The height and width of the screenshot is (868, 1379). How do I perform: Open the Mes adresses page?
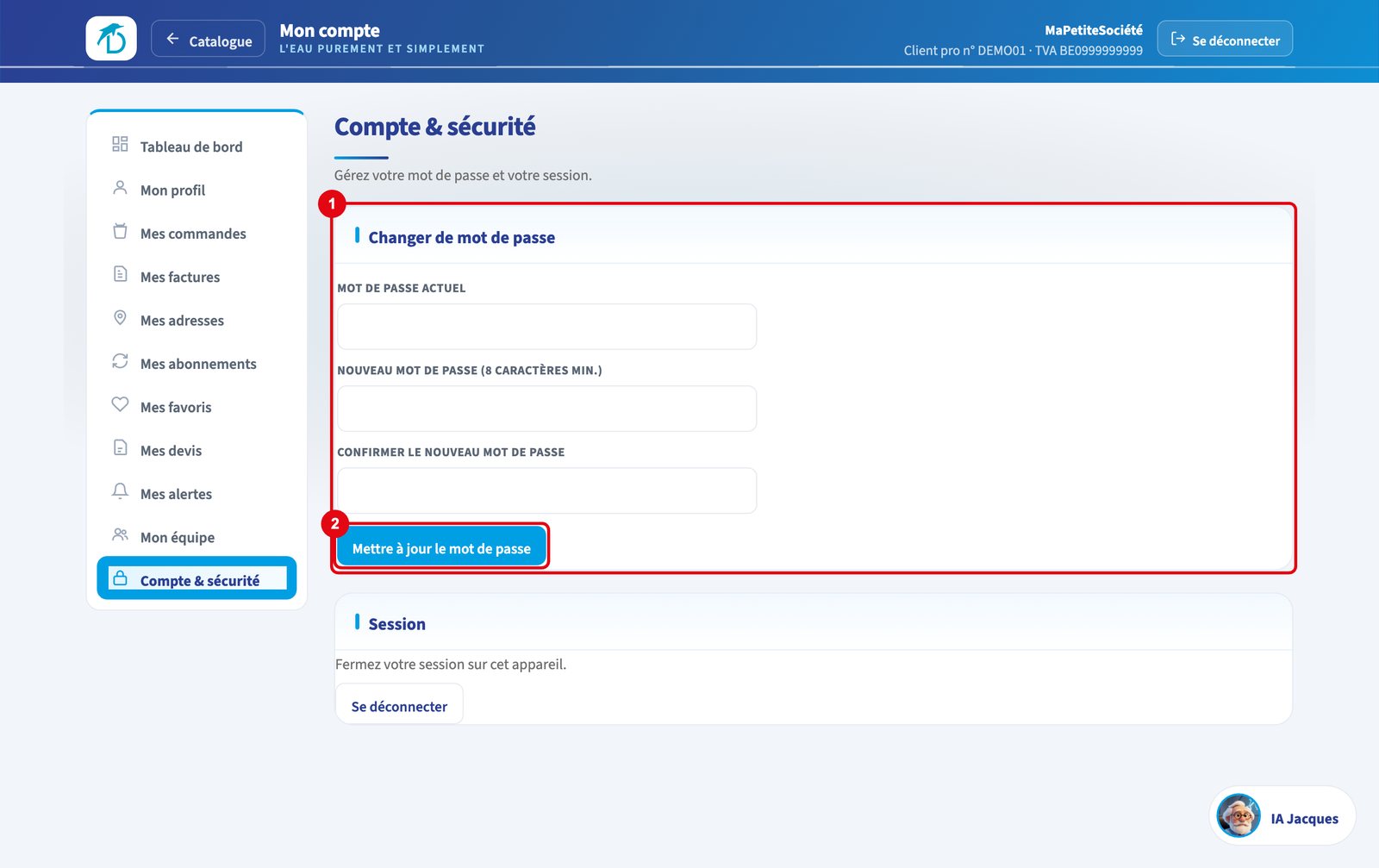(197, 320)
